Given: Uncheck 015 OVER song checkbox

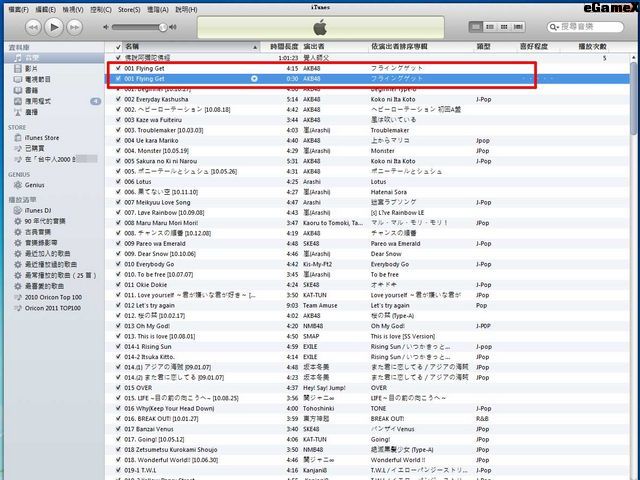Looking at the screenshot, I should 118,388.
